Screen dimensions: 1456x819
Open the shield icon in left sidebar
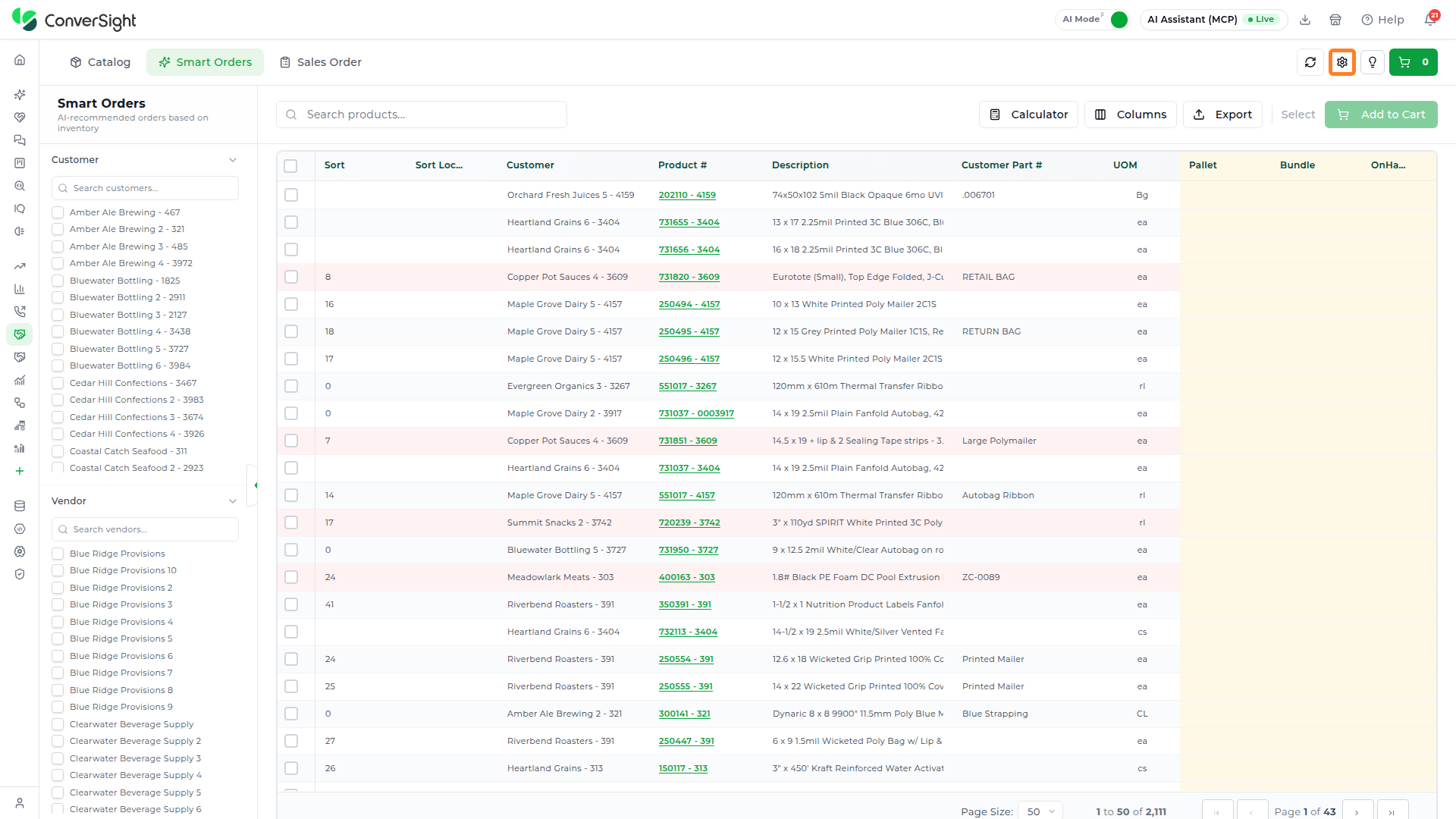[x=20, y=574]
